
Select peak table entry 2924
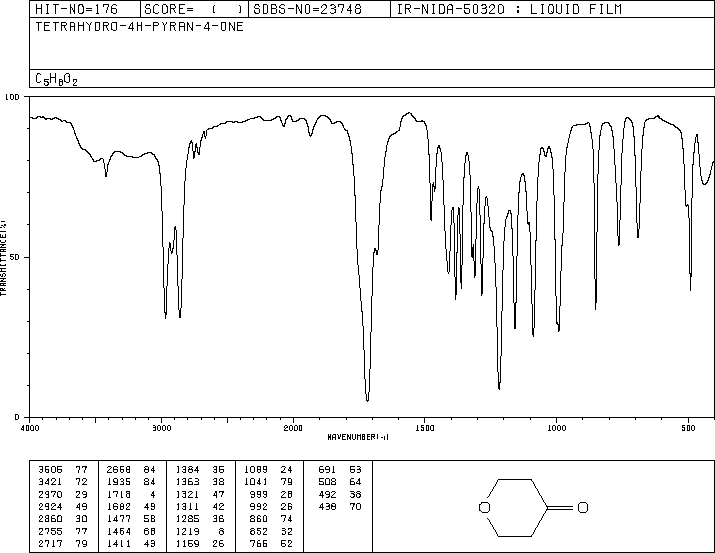pyautogui.click(x=63, y=506)
